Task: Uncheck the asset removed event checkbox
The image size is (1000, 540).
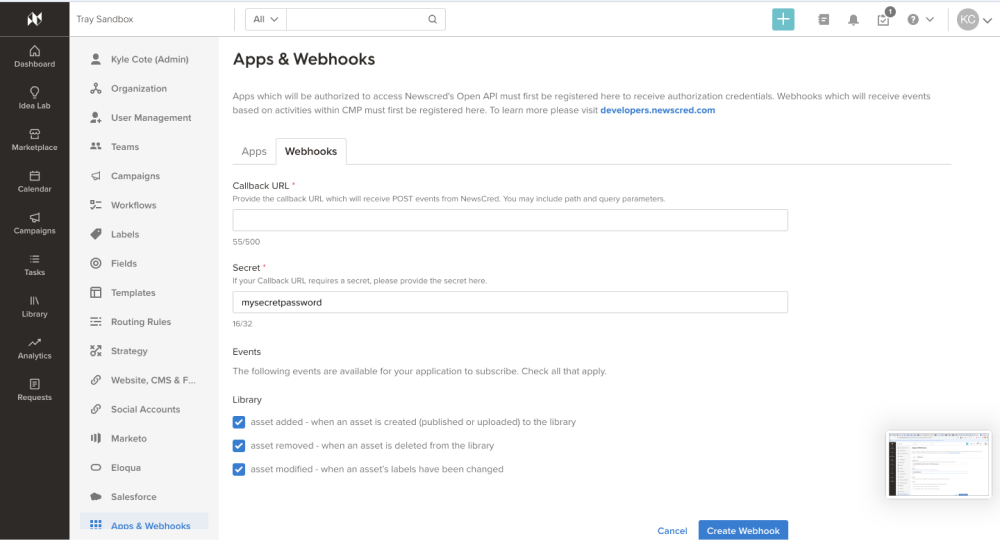Action: (239, 446)
